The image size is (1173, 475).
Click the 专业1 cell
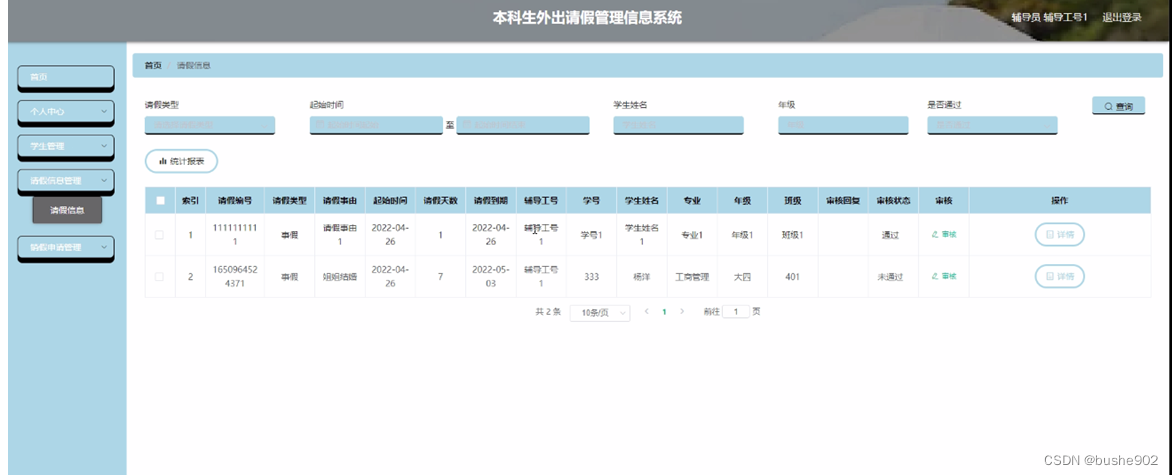tap(692, 235)
